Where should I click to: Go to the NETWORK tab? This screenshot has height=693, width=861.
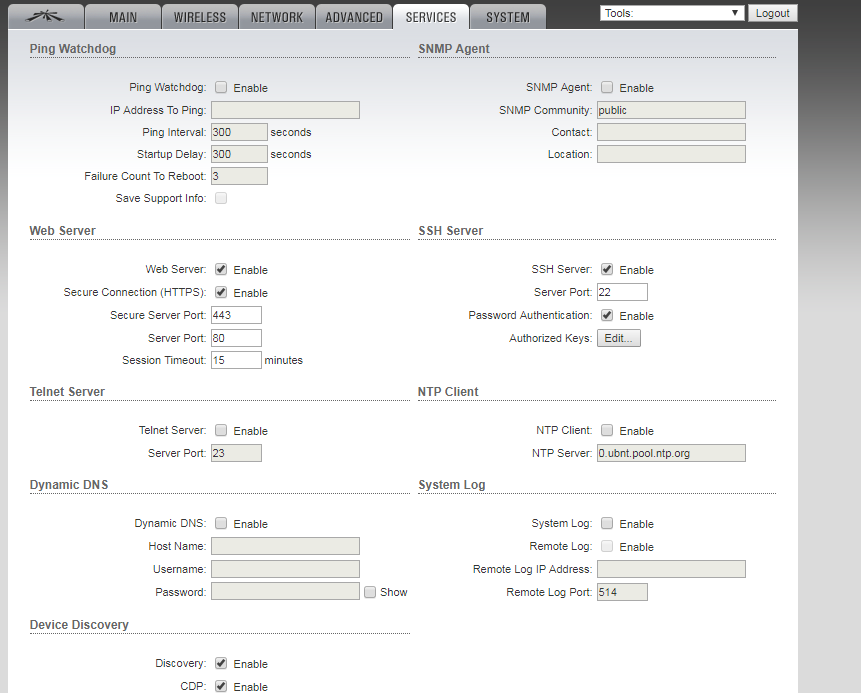tap(277, 17)
